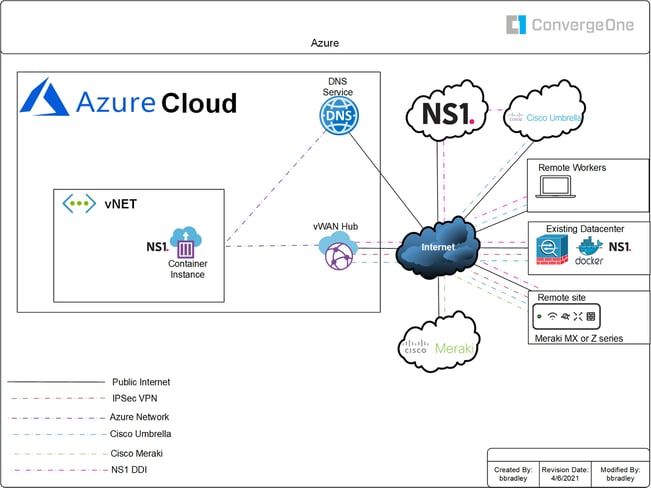Click the Container Instance icon

pyautogui.click(x=187, y=245)
